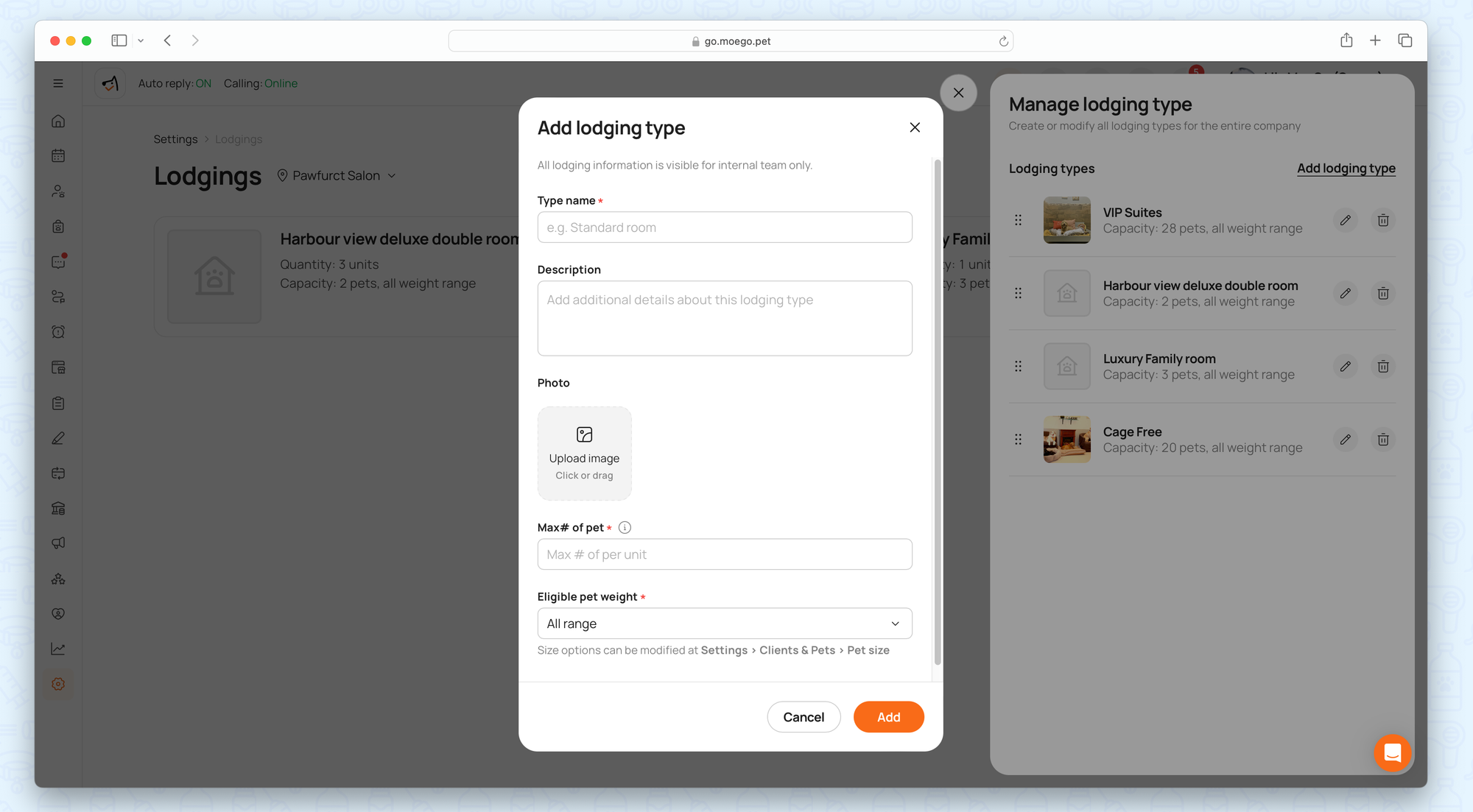Click the Type name input field
The image size is (1473, 812).
click(x=724, y=227)
